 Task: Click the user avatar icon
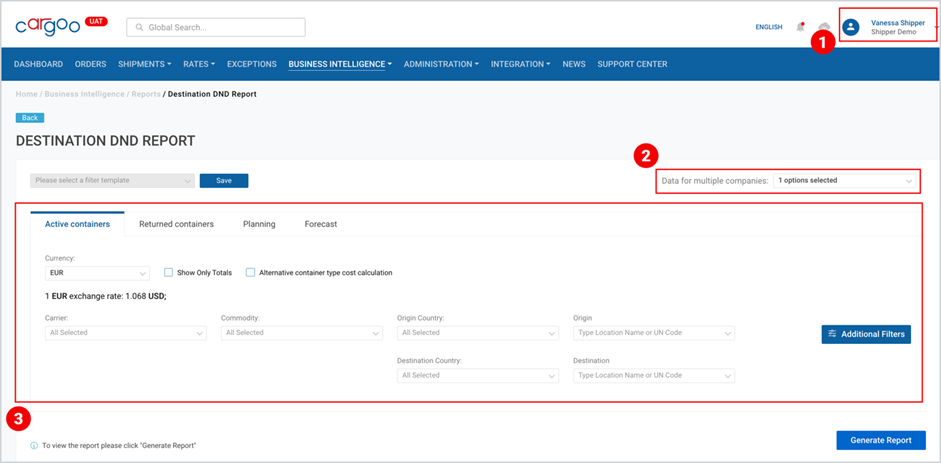850,27
